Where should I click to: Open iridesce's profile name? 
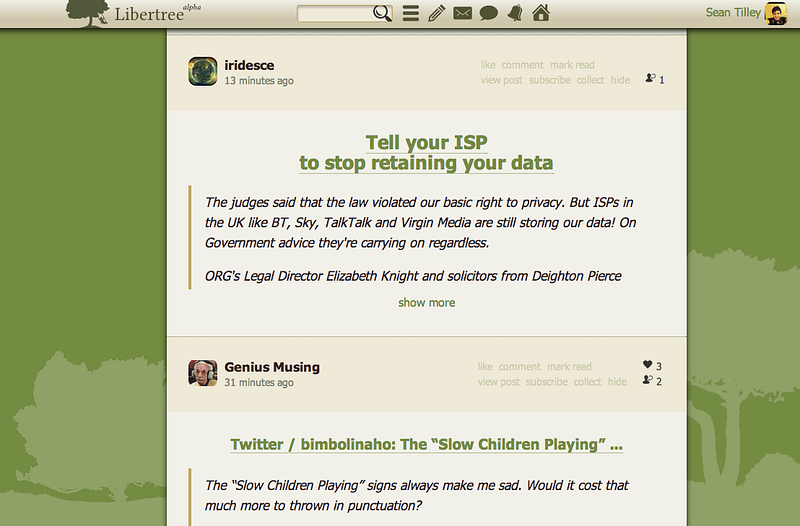[249, 65]
